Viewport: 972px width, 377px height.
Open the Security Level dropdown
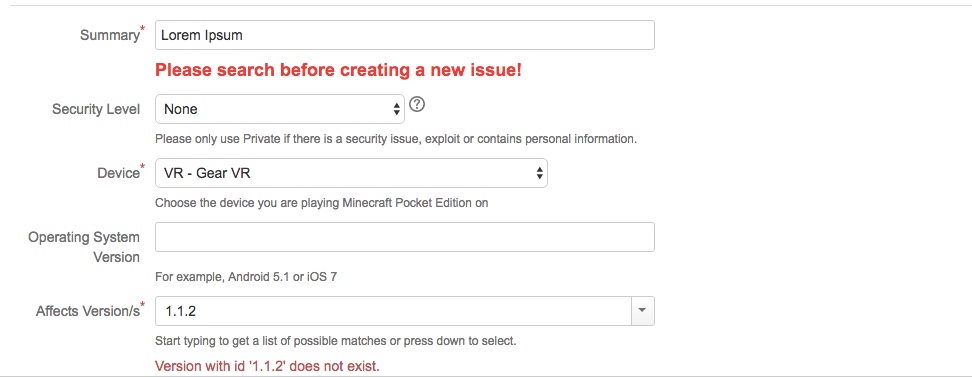(280, 109)
